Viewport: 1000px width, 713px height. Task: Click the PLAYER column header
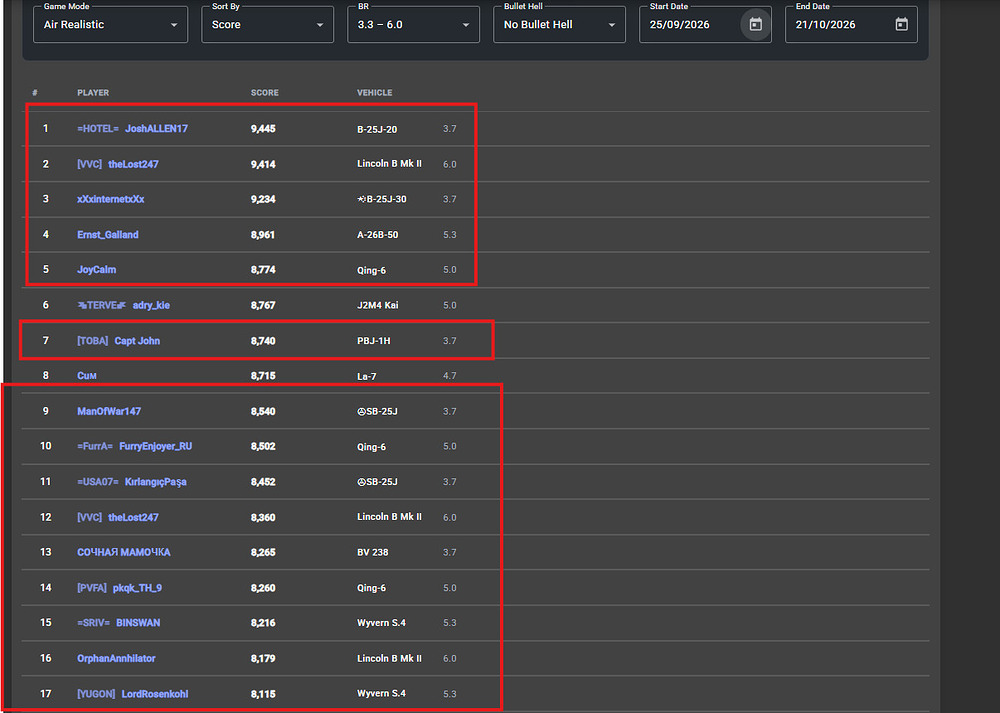tap(93, 92)
